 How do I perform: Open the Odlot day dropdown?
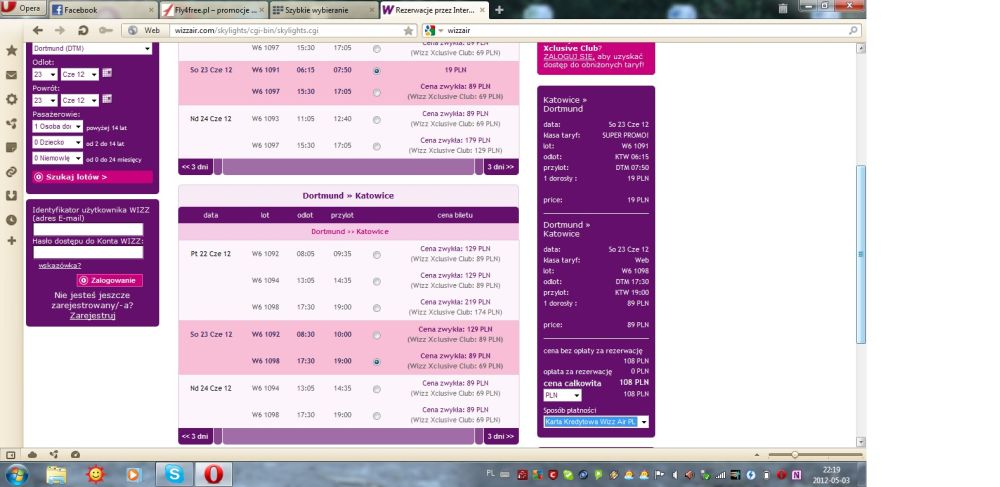point(45,75)
